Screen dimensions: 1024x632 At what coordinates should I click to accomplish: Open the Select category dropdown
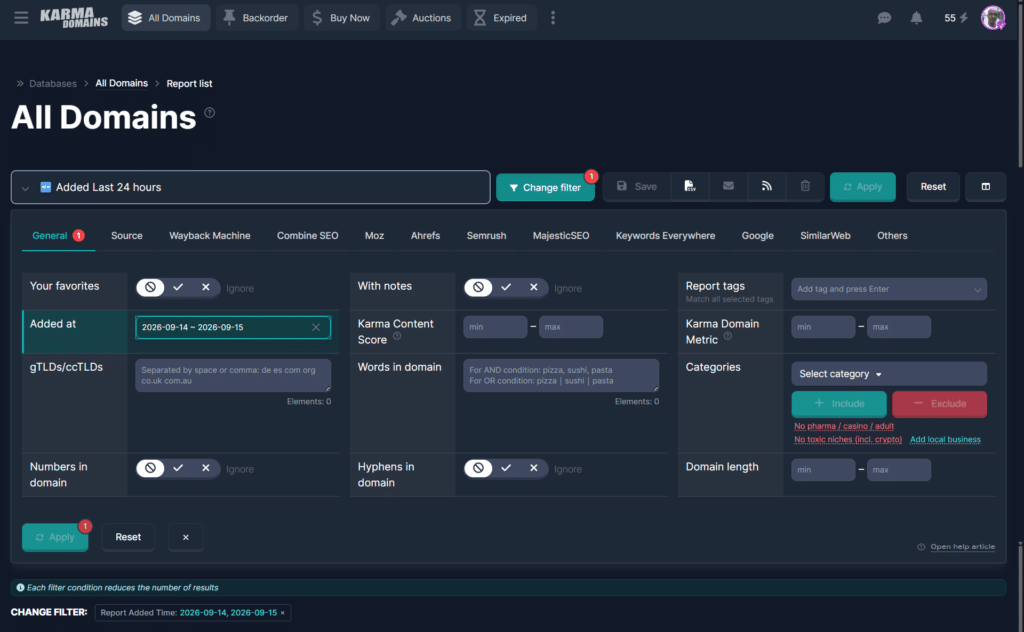[x=889, y=374]
